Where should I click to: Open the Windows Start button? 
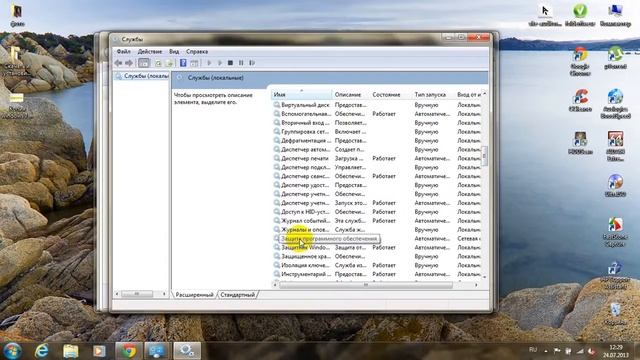pyautogui.click(x=12, y=351)
